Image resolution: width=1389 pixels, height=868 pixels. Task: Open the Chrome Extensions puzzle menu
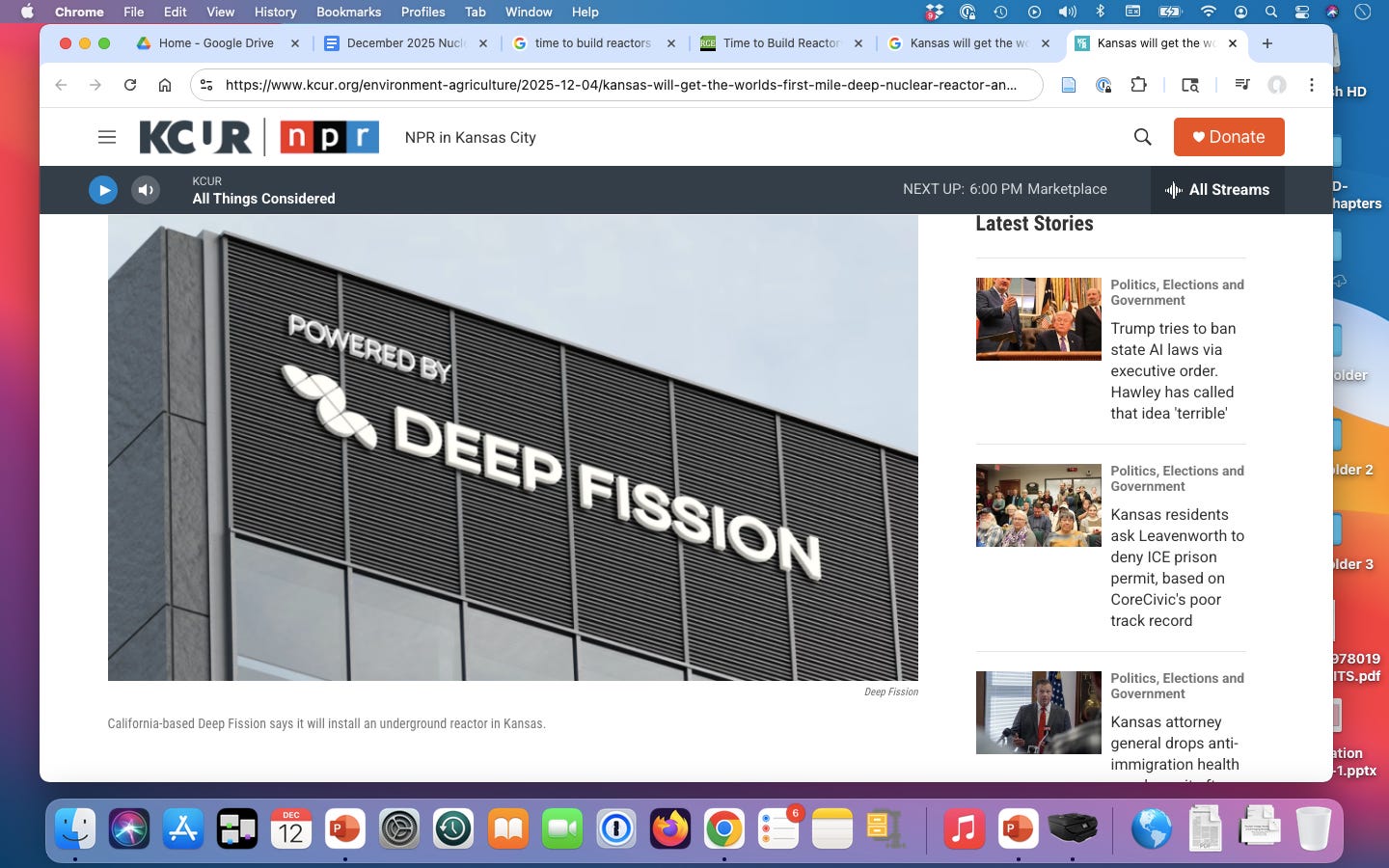click(x=1139, y=85)
